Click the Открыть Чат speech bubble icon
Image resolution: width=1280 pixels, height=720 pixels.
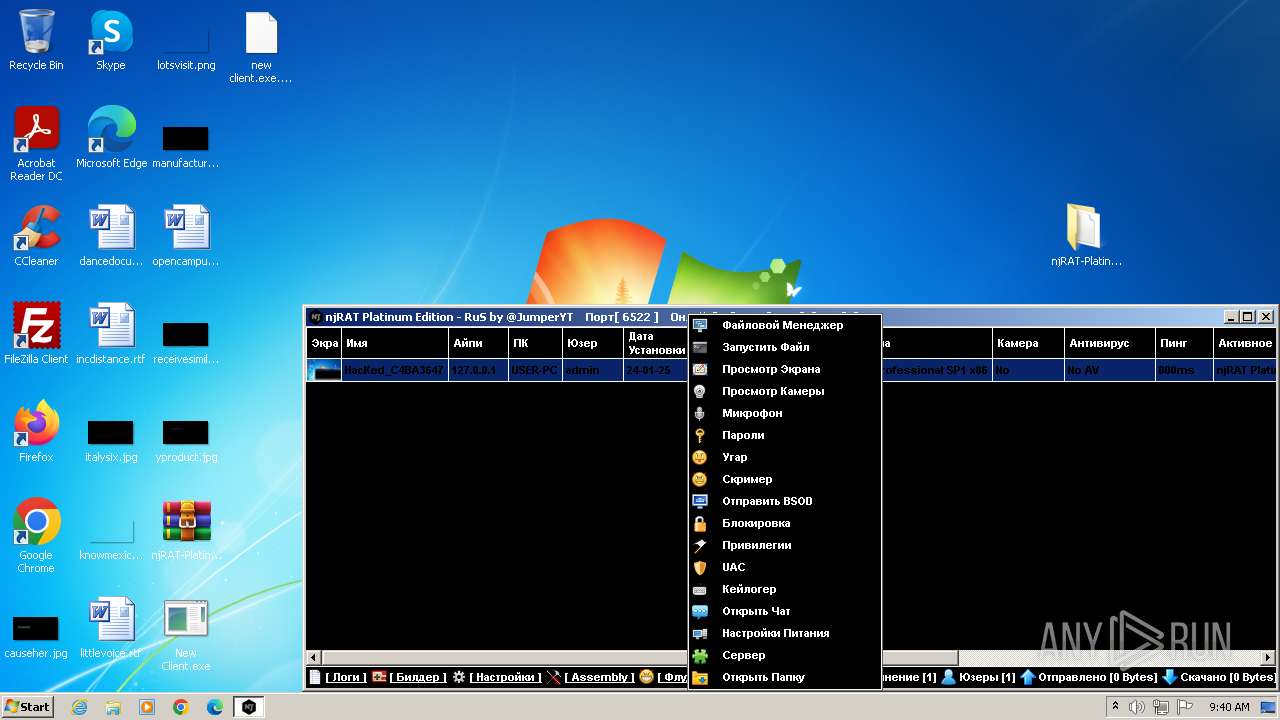[700, 611]
